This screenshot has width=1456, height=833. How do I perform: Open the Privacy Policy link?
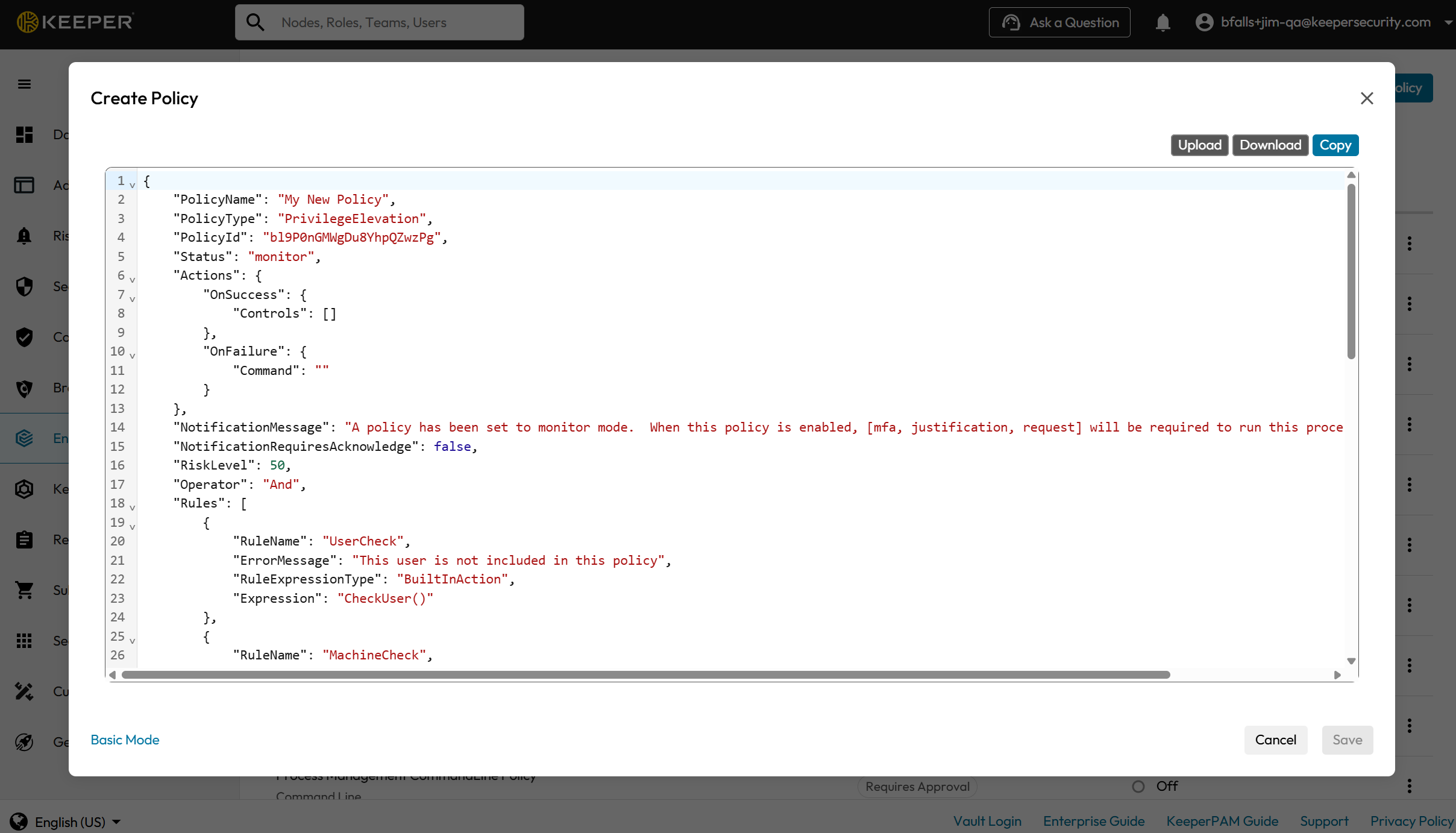coord(1411,821)
